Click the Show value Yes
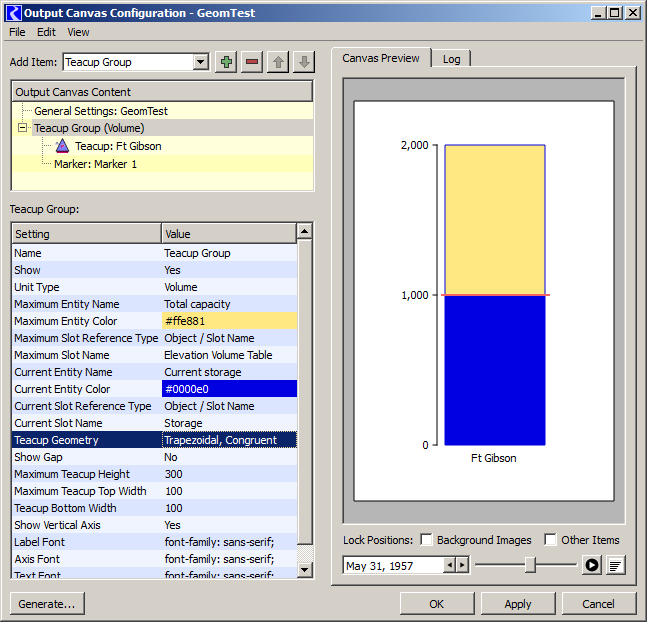The height and width of the screenshot is (622, 647). point(229,270)
